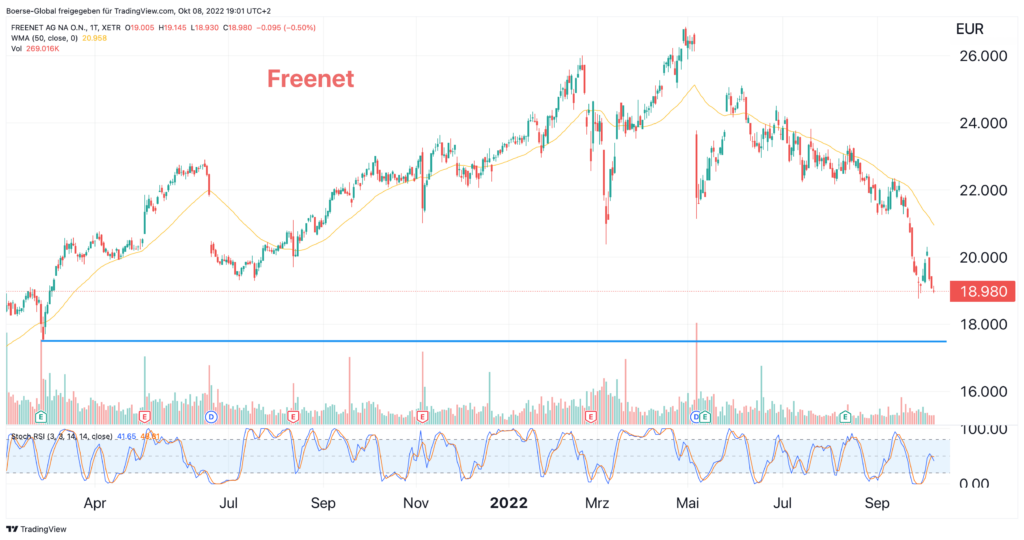Click the EUR currency label on price axis
Image resolution: width=1024 pixels, height=540 pixels.
[969, 29]
